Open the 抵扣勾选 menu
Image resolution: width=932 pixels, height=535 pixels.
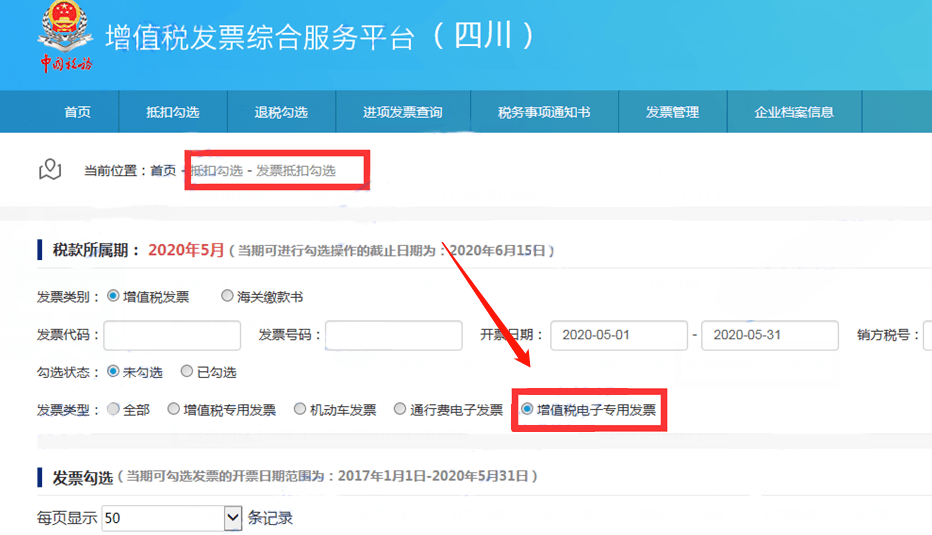tap(173, 112)
